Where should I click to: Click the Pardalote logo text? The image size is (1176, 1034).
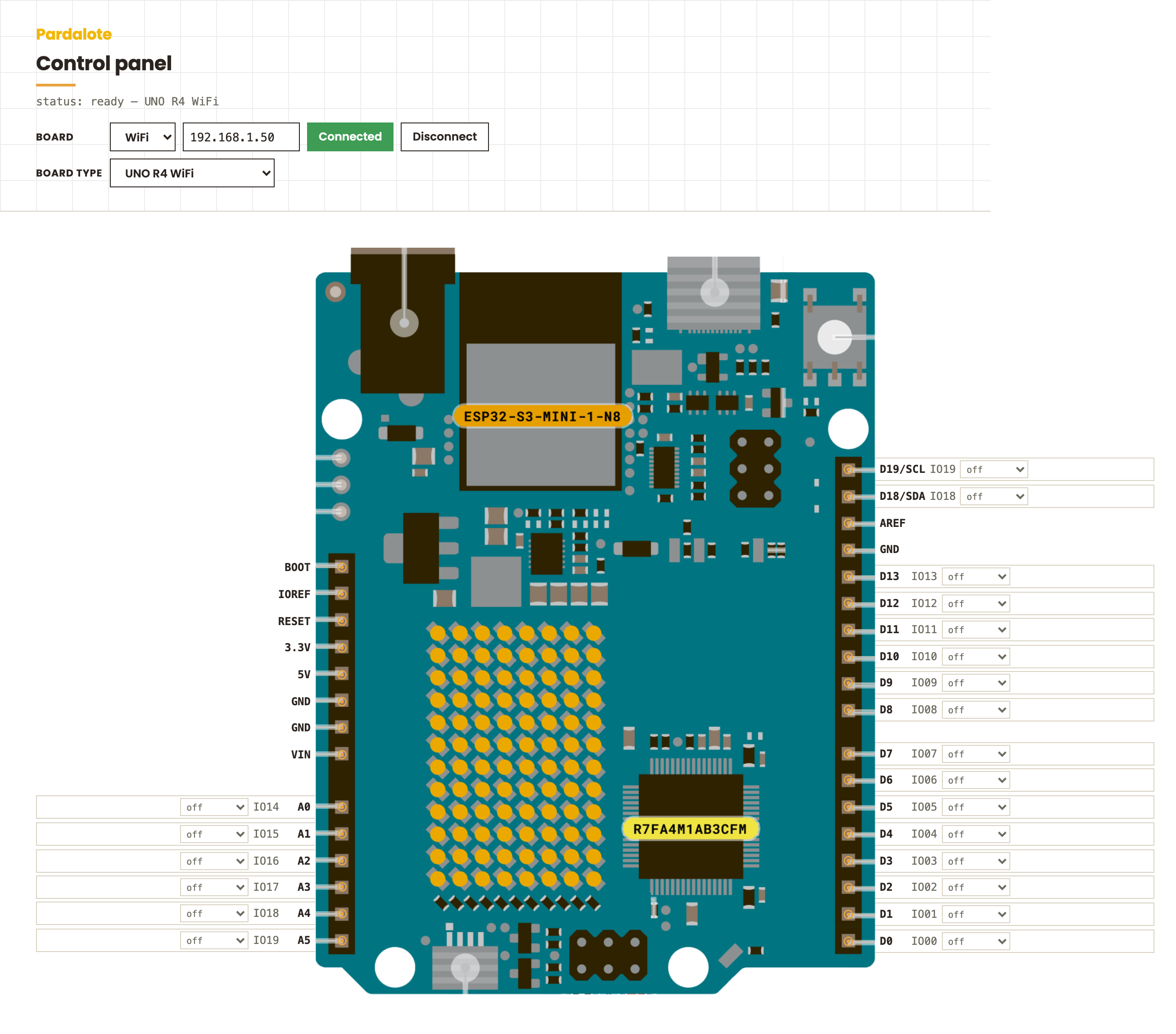click(x=74, y=34)
